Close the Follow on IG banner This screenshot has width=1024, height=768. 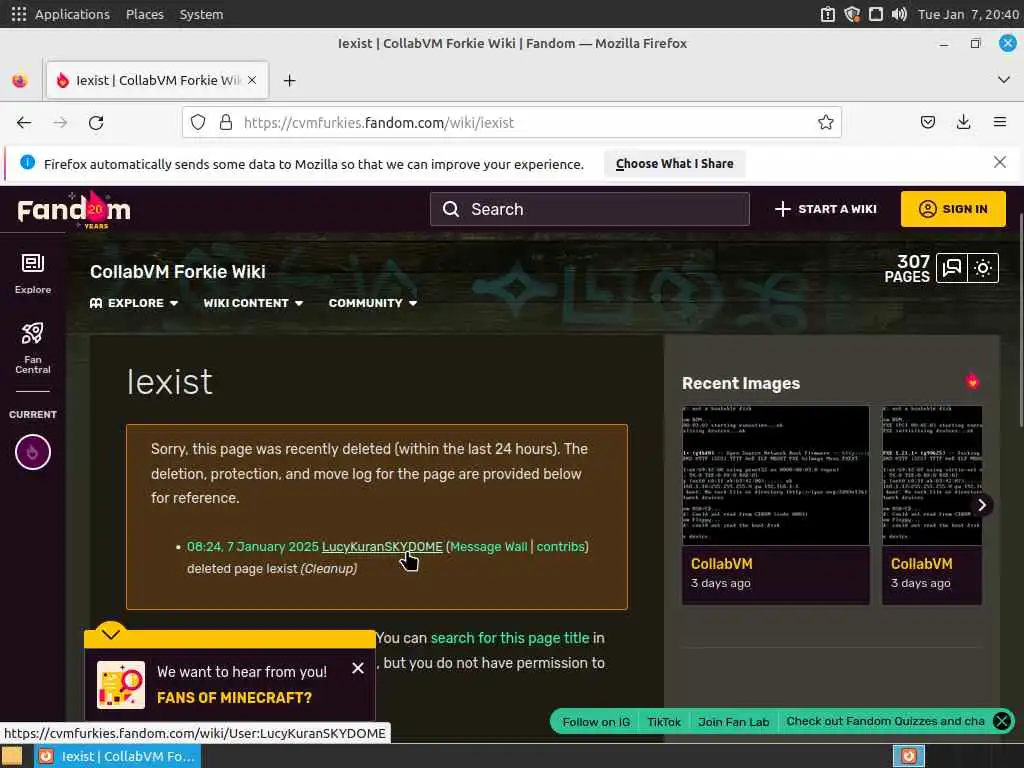click(x=1002, y=721)
